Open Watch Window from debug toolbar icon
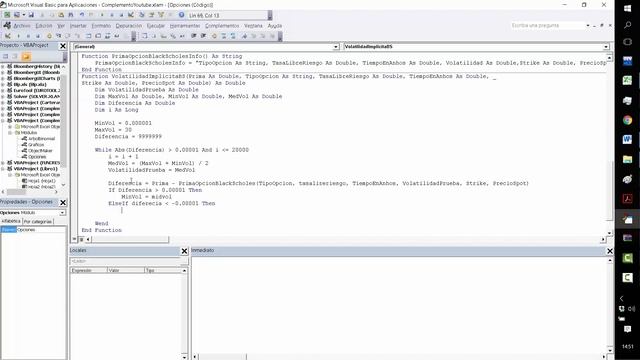The image size is (640, 360). tap(107, 36)
